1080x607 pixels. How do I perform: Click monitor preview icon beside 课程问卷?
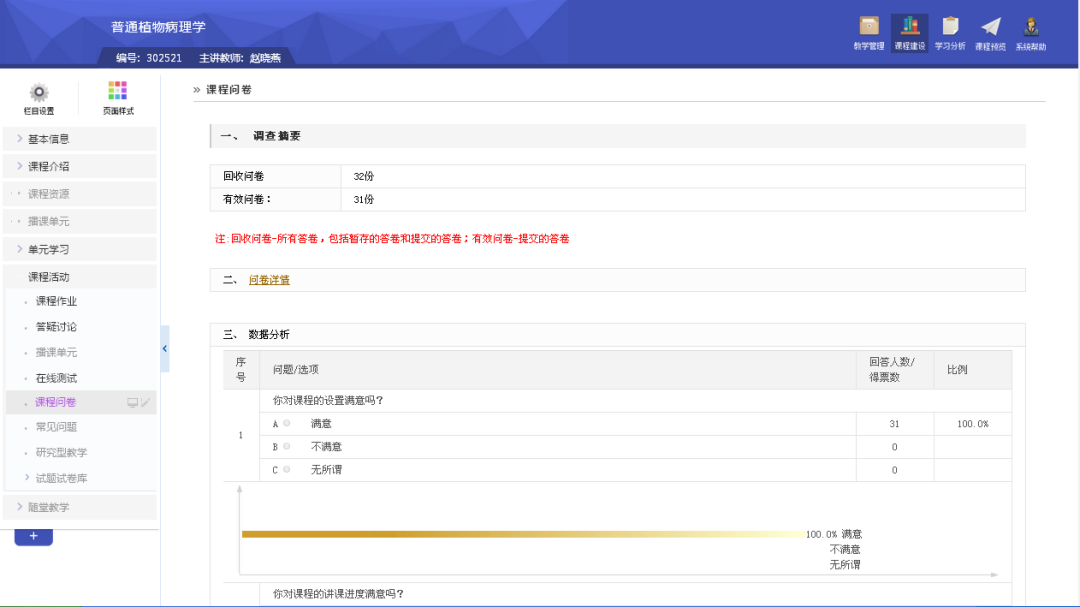[132, 403]
